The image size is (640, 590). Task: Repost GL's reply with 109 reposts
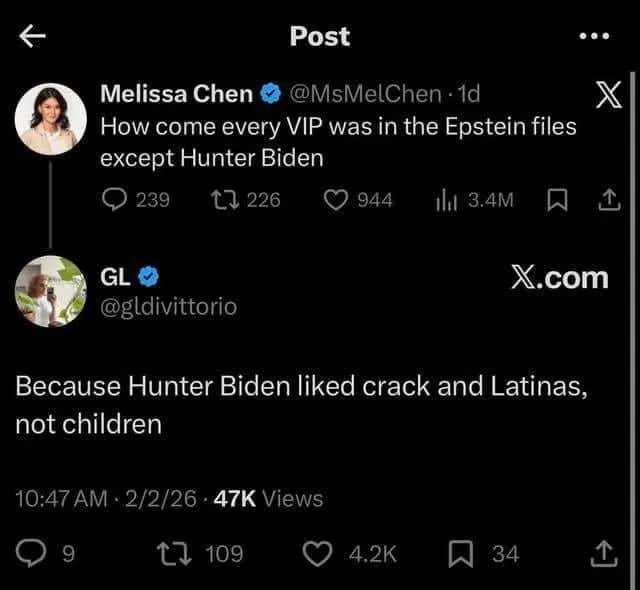175,554
